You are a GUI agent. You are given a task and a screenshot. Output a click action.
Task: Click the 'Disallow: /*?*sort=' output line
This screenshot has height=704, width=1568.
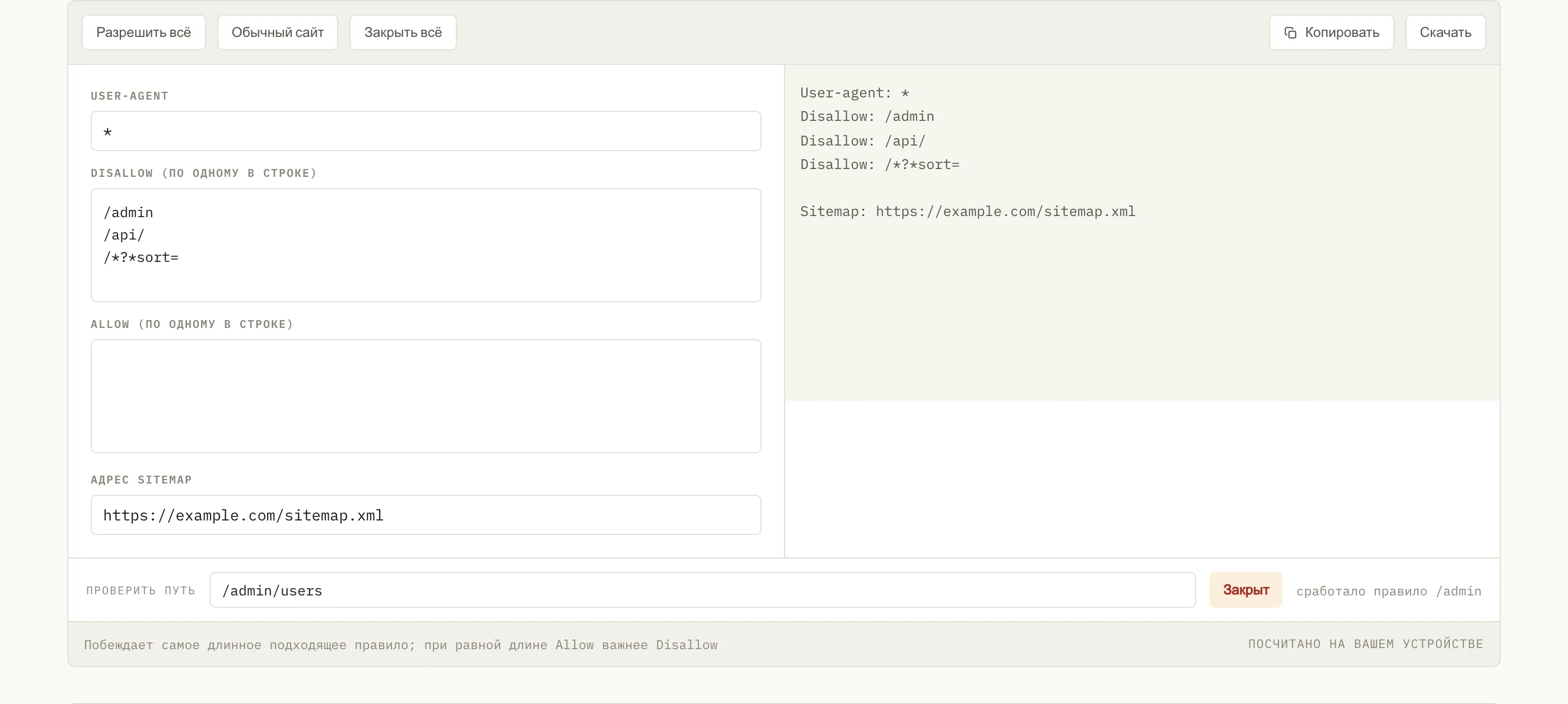pos(880,165)
